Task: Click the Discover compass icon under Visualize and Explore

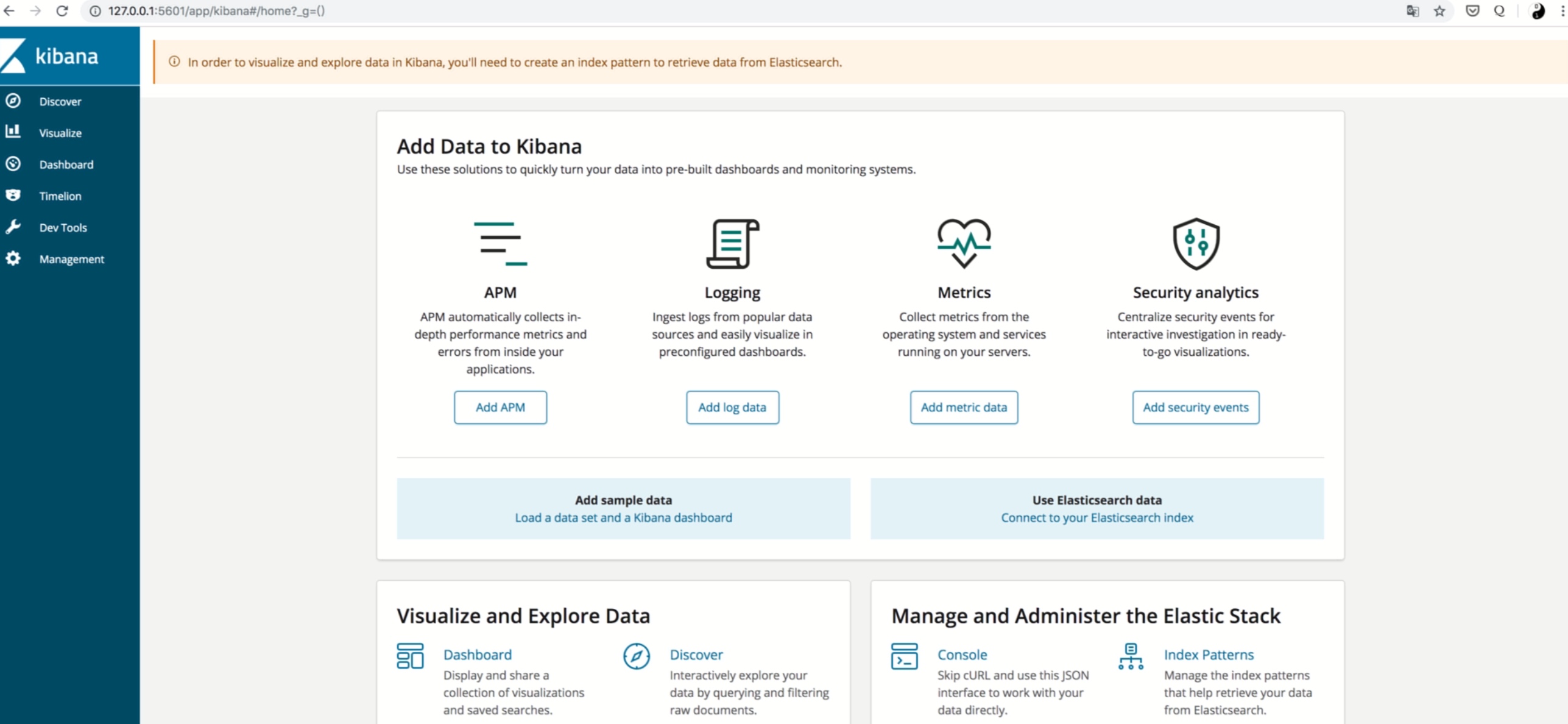Action: pos(637,656)
